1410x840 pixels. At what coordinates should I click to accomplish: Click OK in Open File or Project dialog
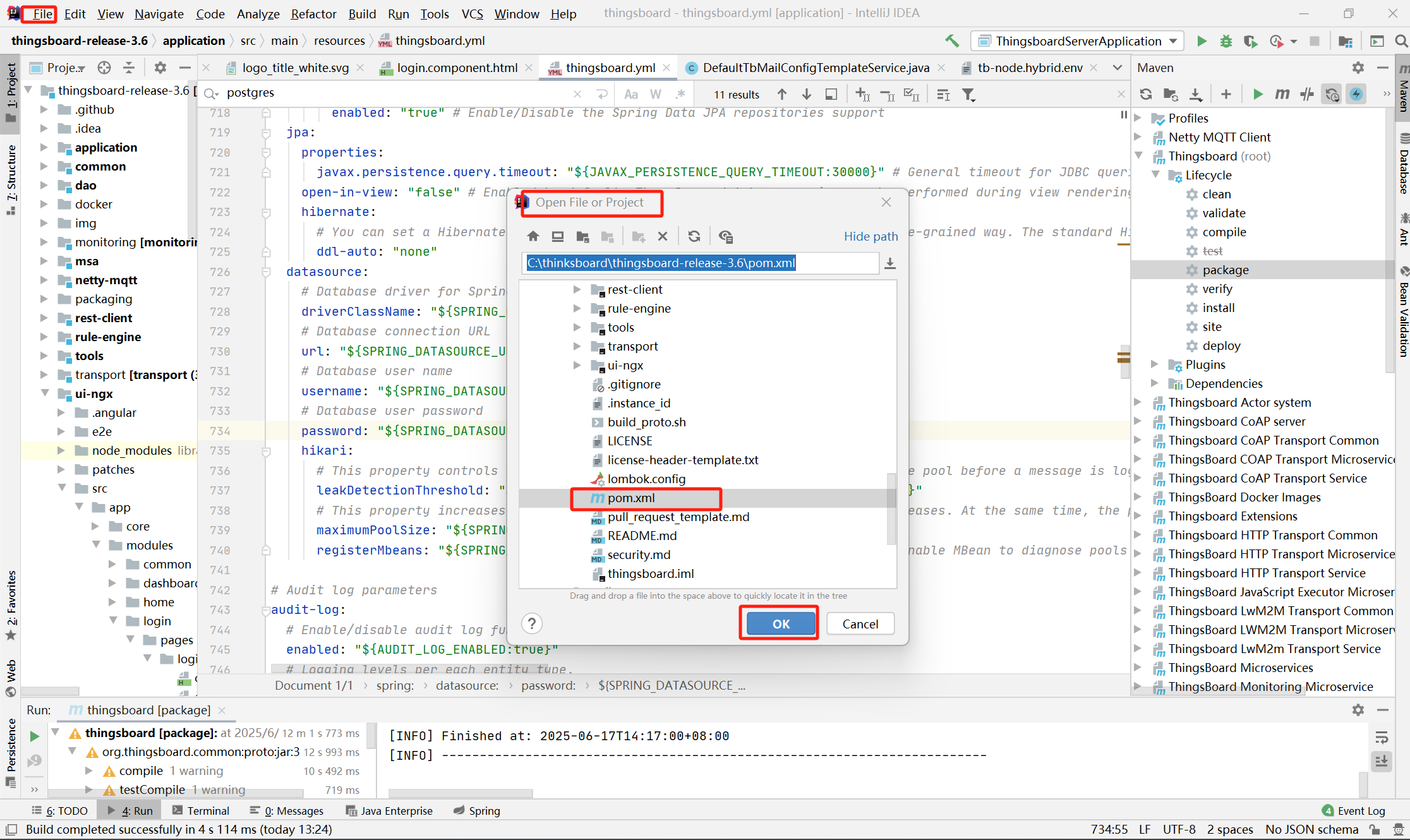781,624
